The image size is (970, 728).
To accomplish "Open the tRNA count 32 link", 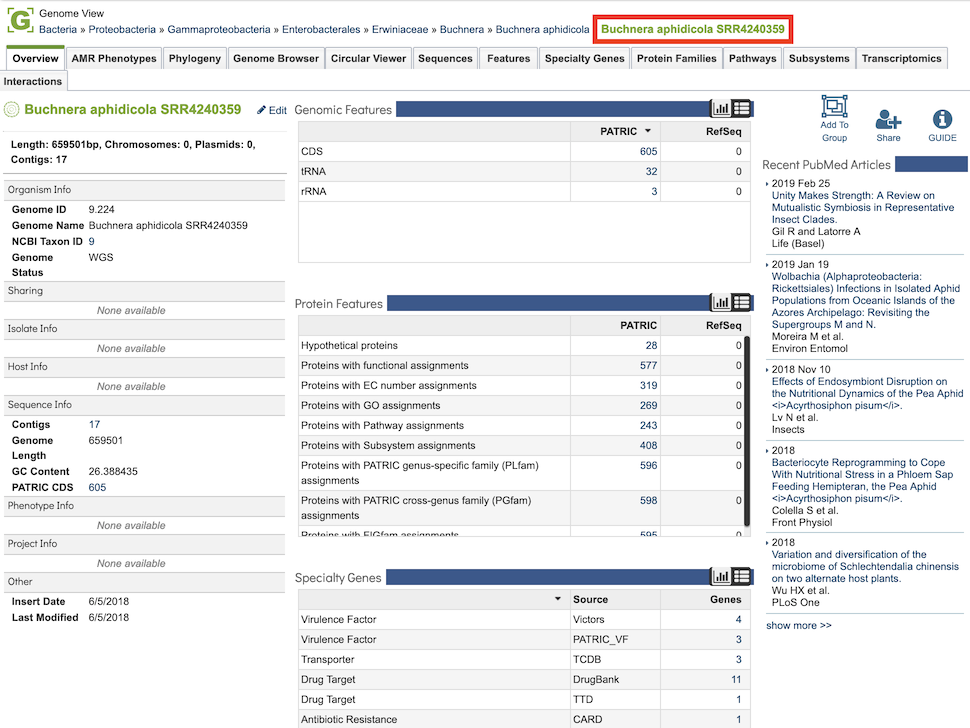I will pos(651,171).
